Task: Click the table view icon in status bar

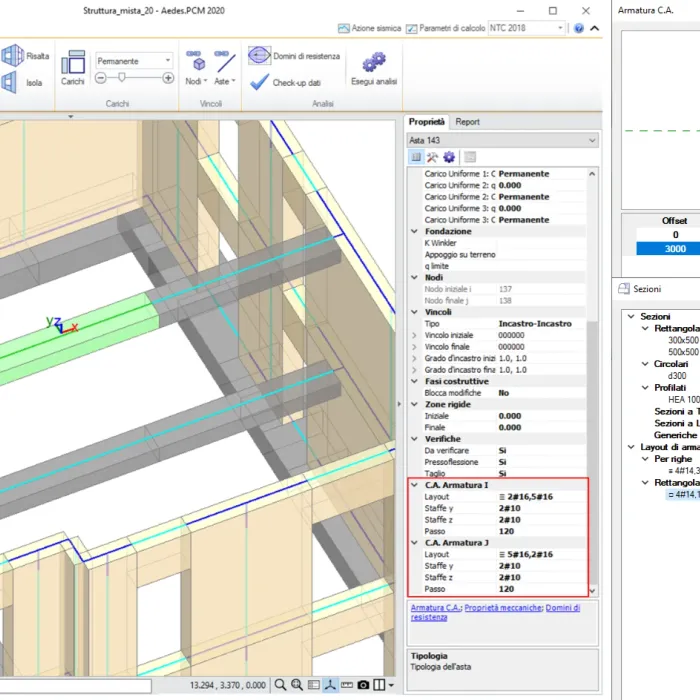Action: tap(313, 684)
